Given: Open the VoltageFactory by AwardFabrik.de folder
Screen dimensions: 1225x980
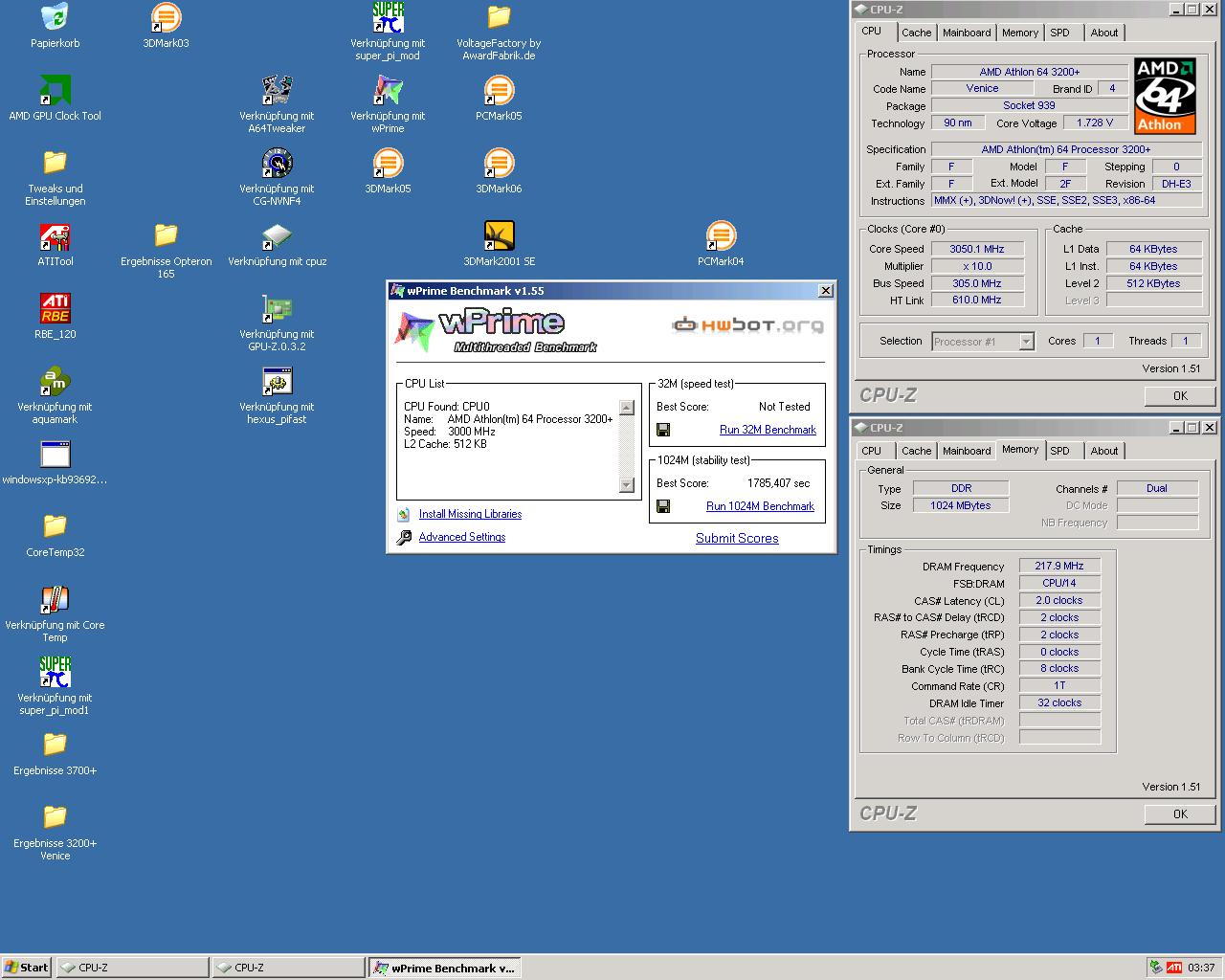Looking at the screenshot, I should [x=499, y=17].
